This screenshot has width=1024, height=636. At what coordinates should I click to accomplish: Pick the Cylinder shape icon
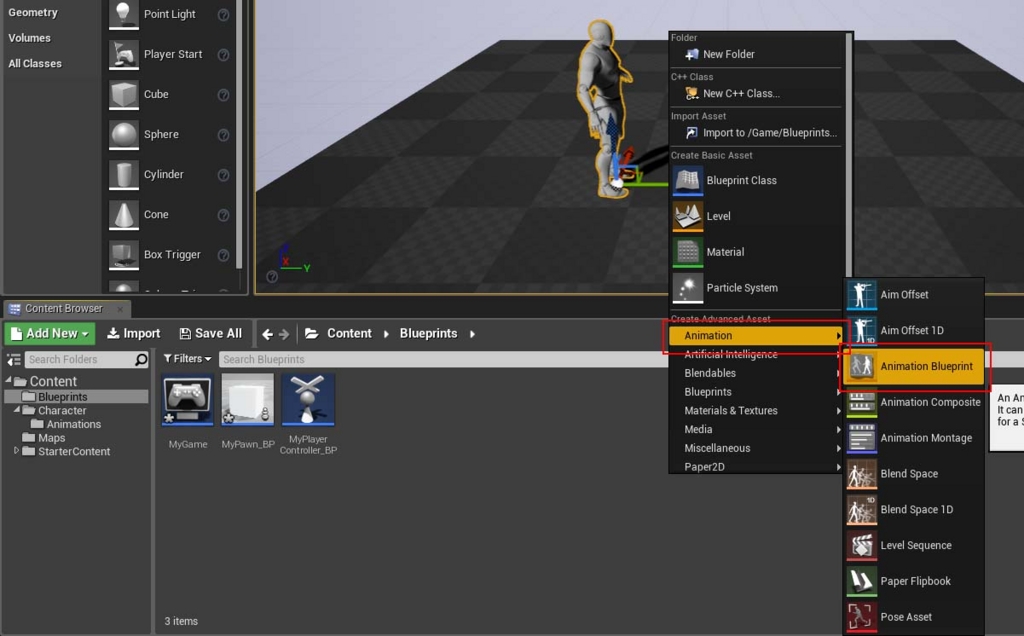click(x=123, y=174)
